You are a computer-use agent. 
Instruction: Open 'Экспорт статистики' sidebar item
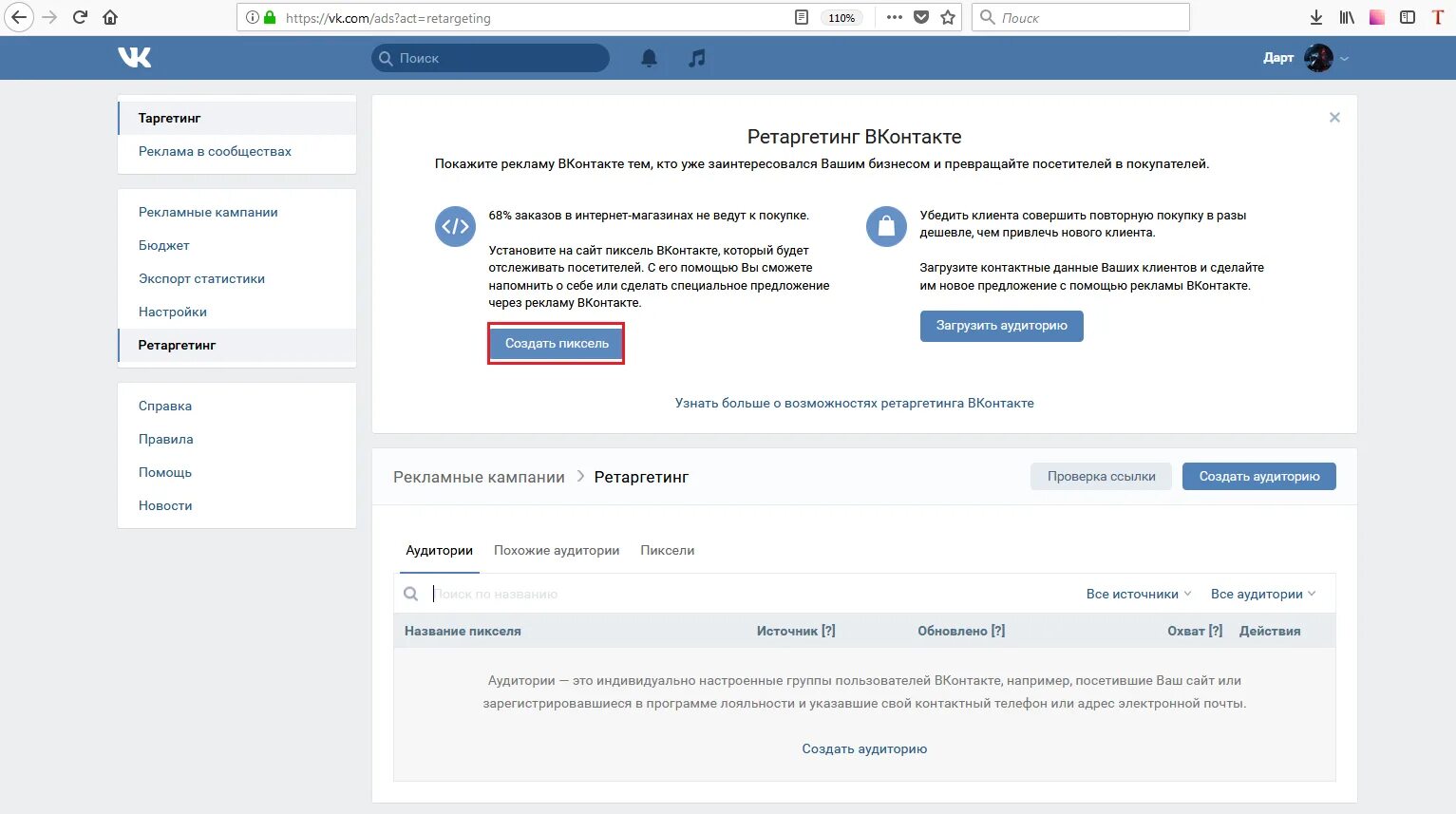point(236,278)
